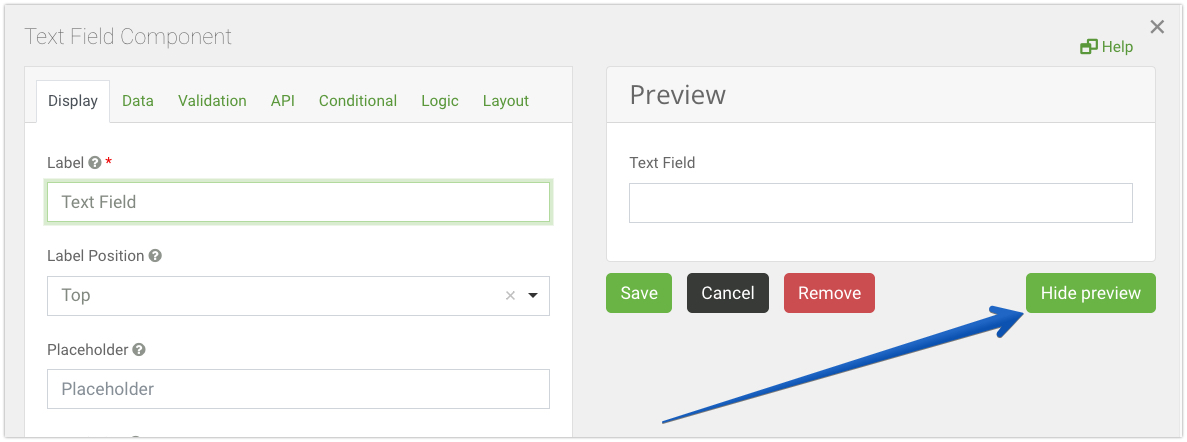Click the Placeholder help question-mark icon
1187x442 pixels.
[x=139, y=350]
